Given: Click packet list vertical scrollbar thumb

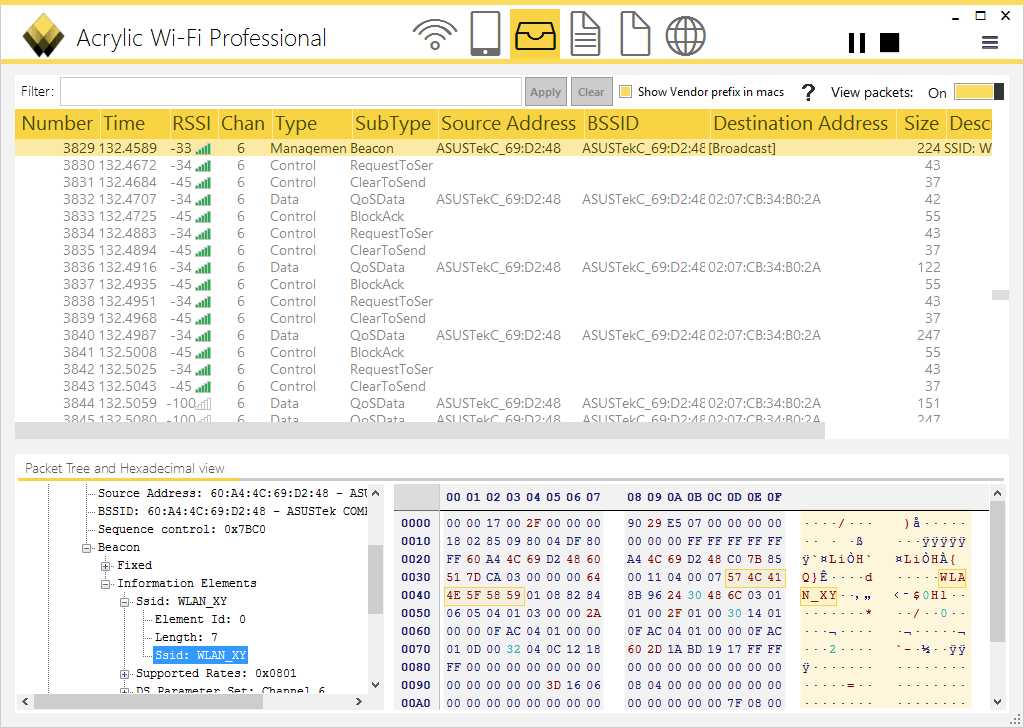Looking at the screenshot, I should (x=1000, y=295).
